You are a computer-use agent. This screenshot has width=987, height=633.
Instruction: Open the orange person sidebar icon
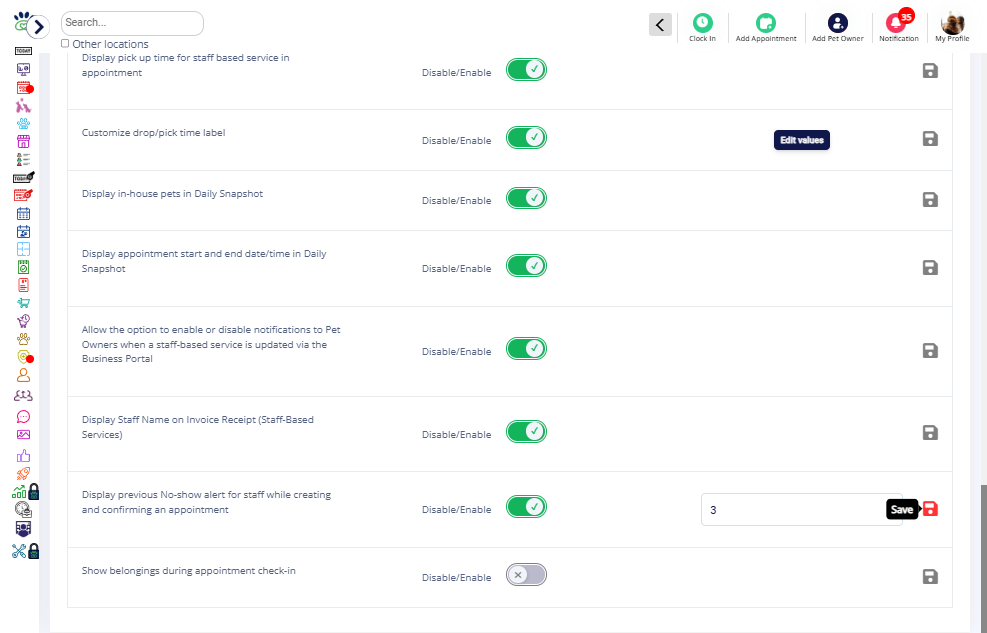tap(23, 375)
